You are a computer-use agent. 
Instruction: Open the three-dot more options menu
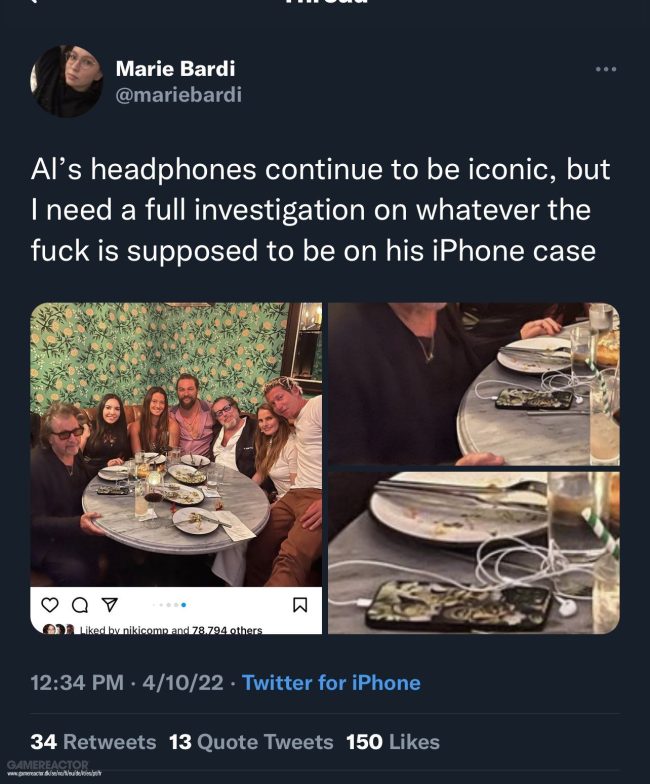(606, 69)
